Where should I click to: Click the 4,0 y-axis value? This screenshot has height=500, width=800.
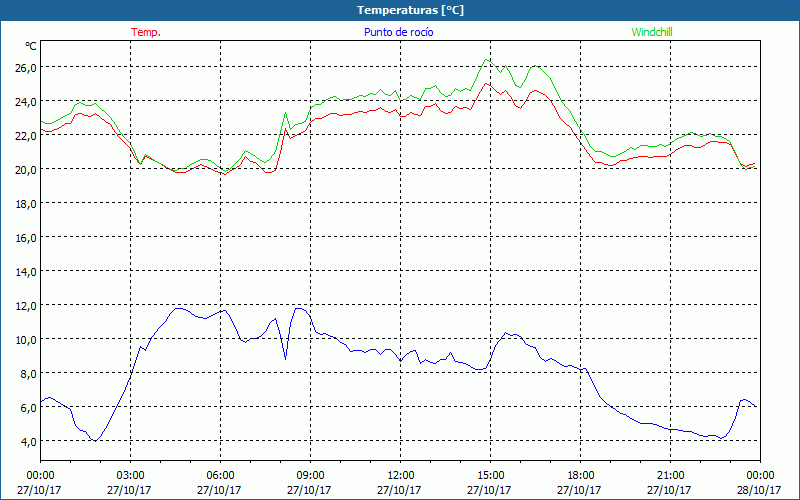point(28,441)
